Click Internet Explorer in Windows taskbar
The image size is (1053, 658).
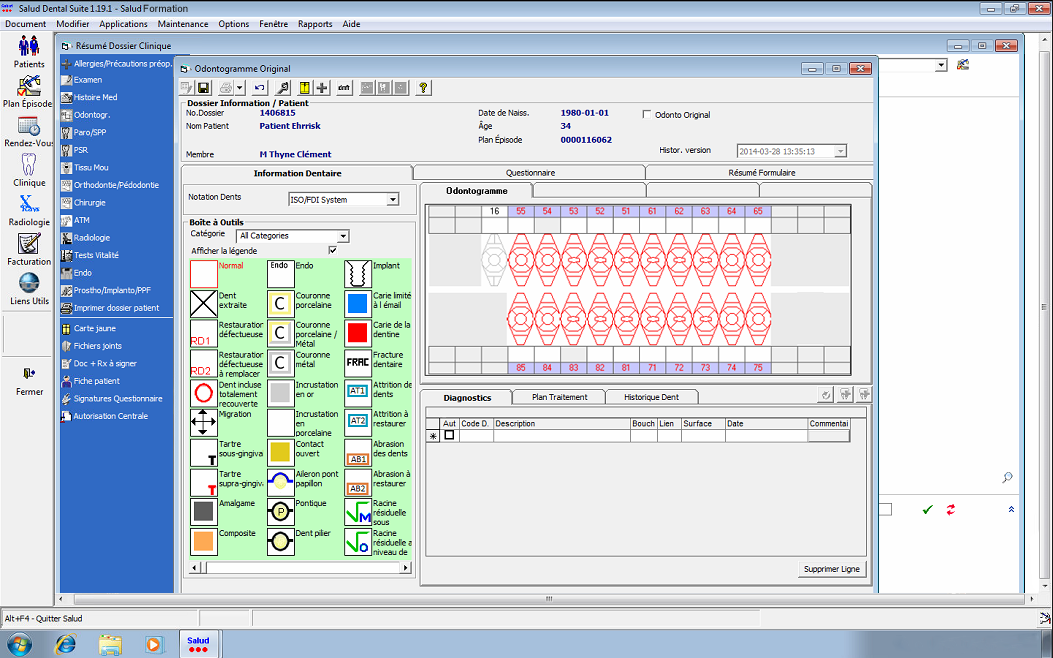click(x=65, y=645)
